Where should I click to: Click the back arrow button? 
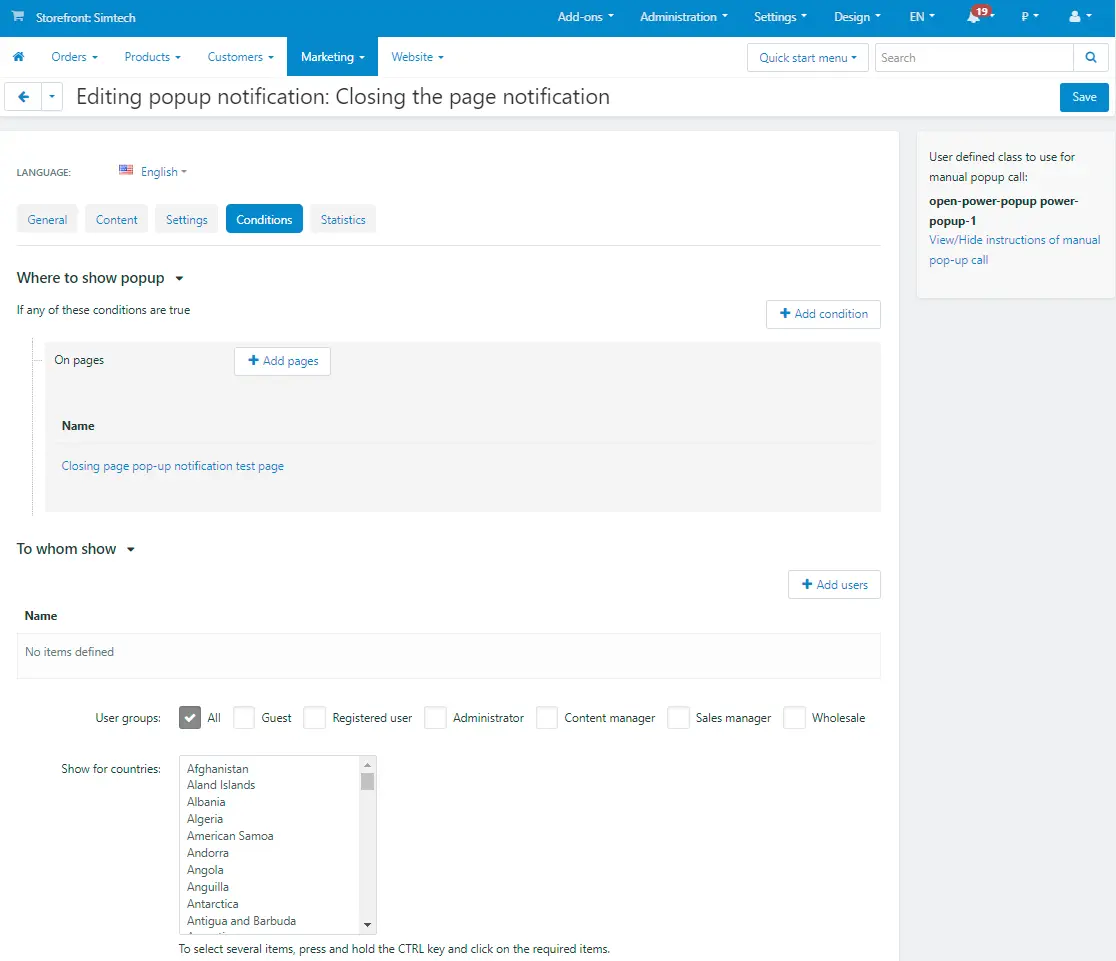click(23, 97)
